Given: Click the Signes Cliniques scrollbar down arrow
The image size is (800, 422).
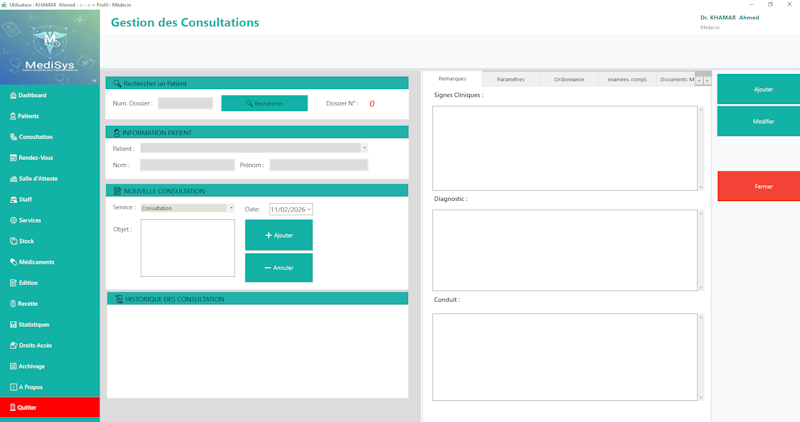Looking at the screenshot, I should point(701,187).
